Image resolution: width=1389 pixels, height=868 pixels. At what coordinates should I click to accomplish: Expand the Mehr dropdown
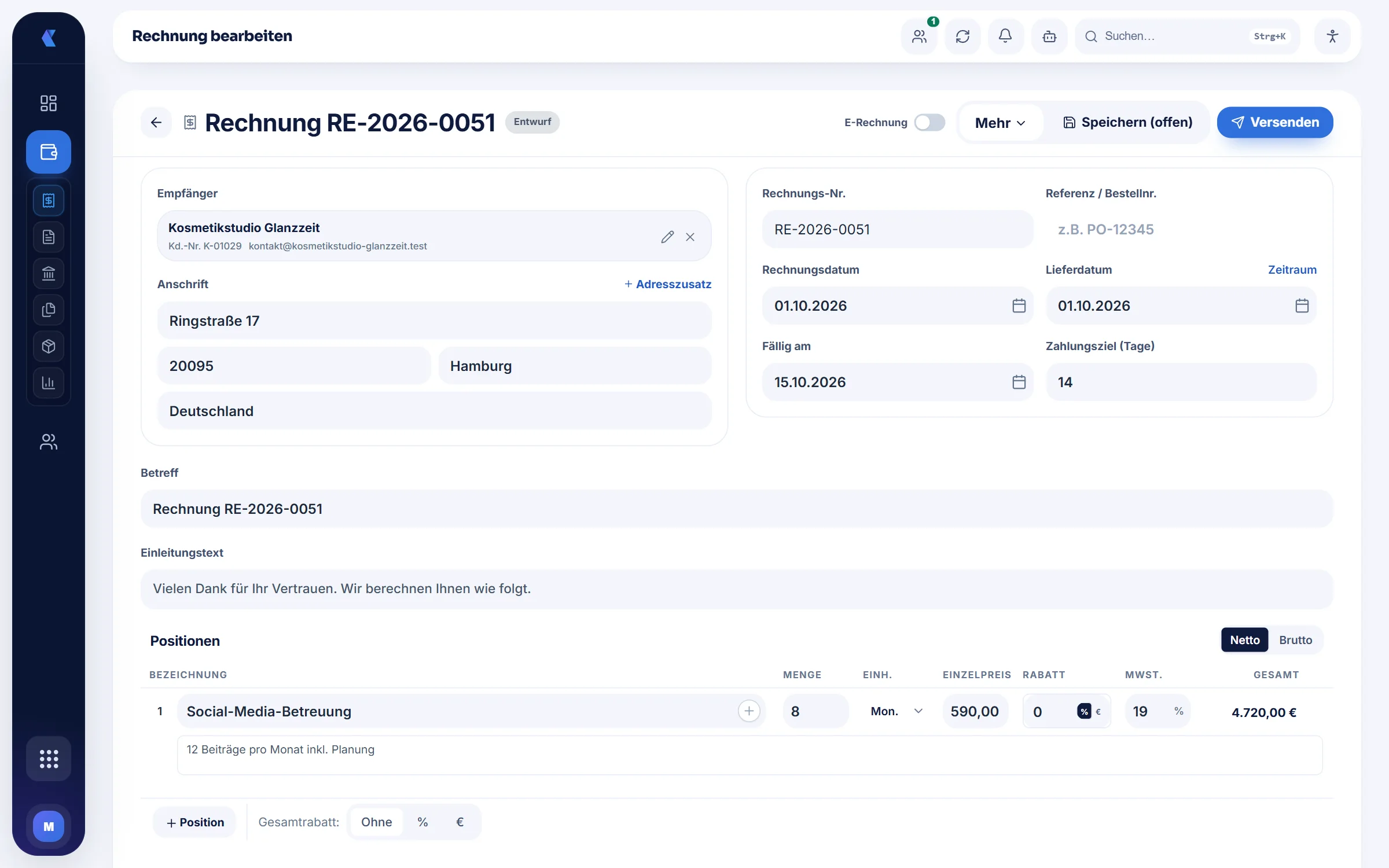click(x=1000, y=123)
